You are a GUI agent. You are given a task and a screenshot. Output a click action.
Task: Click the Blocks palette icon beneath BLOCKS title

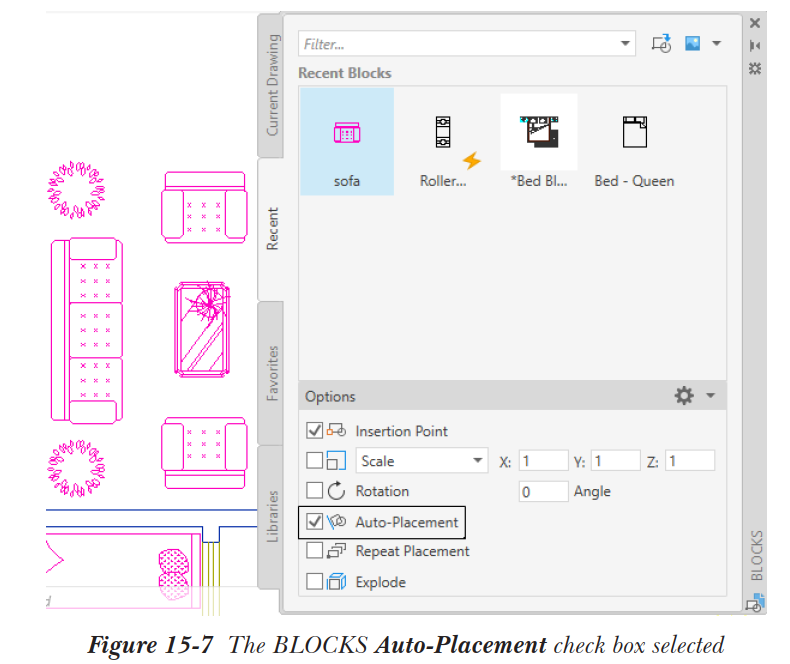[x=756, y=603]
